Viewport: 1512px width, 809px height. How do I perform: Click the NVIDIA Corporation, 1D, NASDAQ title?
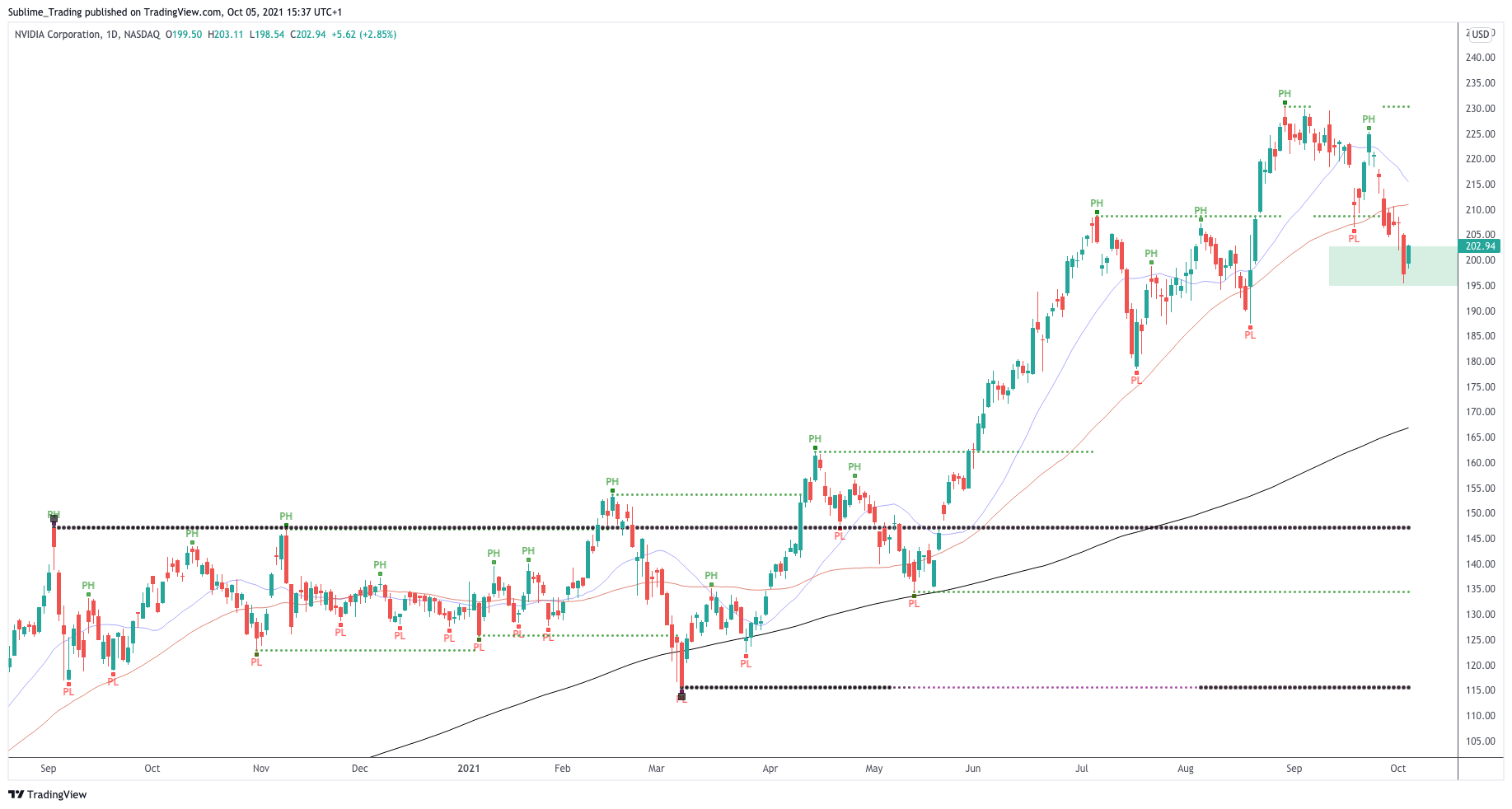click(x=87, y=35)
